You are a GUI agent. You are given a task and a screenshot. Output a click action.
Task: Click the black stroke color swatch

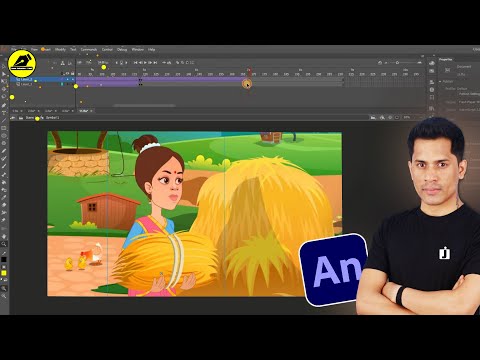(x=4, y=260)
